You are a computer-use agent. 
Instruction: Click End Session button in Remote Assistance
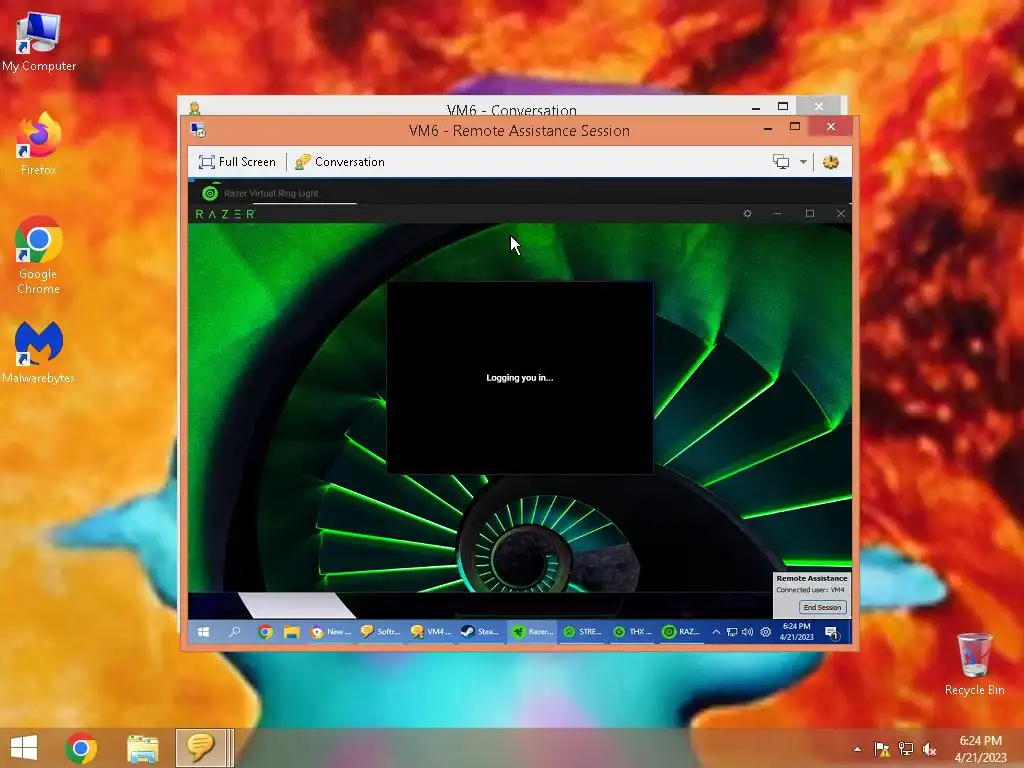[822, 607]
